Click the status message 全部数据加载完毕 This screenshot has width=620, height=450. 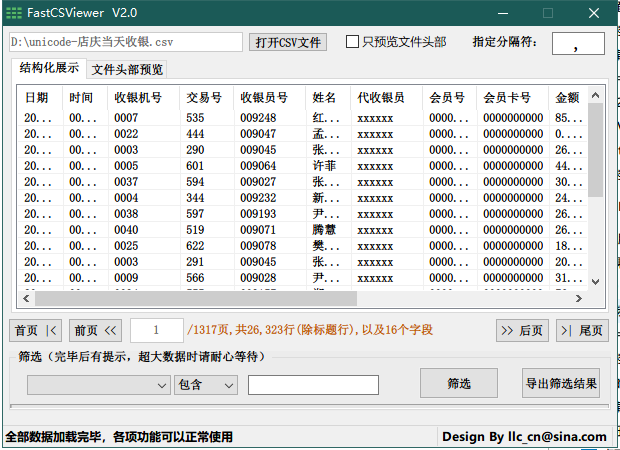(119, 437)
